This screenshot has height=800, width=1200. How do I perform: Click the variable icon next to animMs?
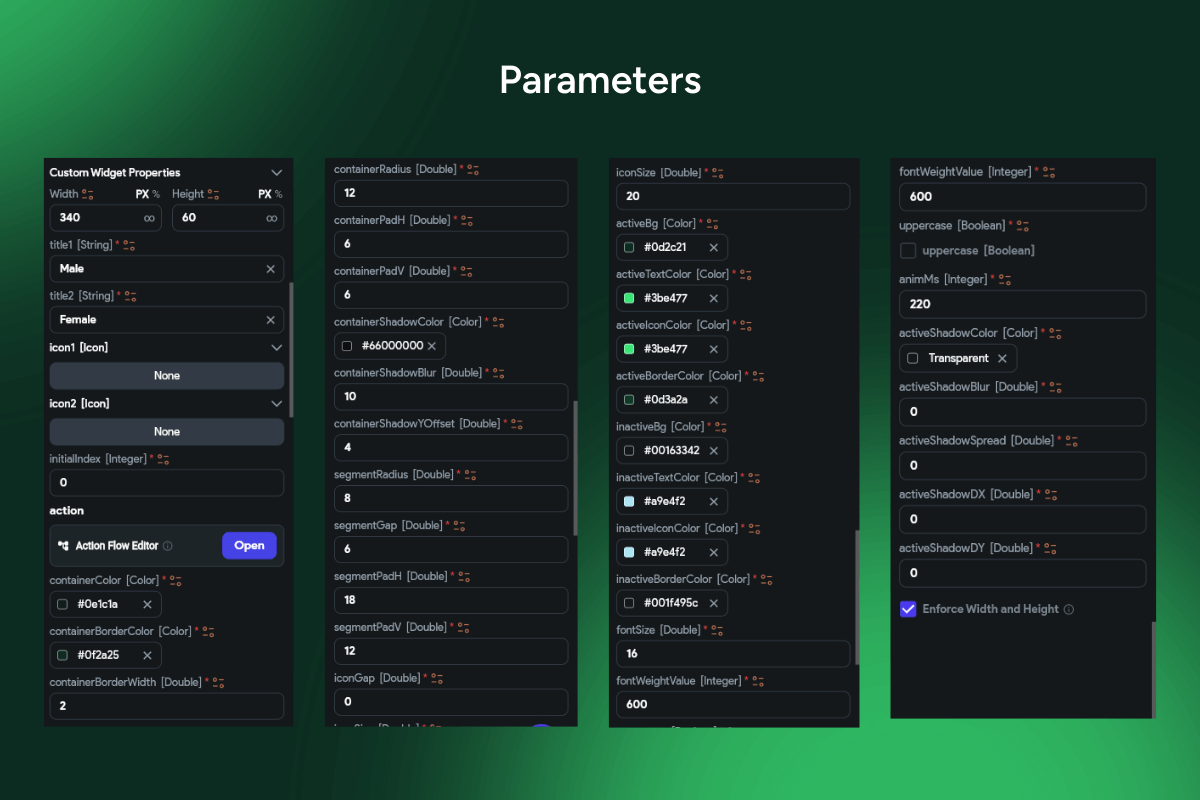coord(1004,280)
